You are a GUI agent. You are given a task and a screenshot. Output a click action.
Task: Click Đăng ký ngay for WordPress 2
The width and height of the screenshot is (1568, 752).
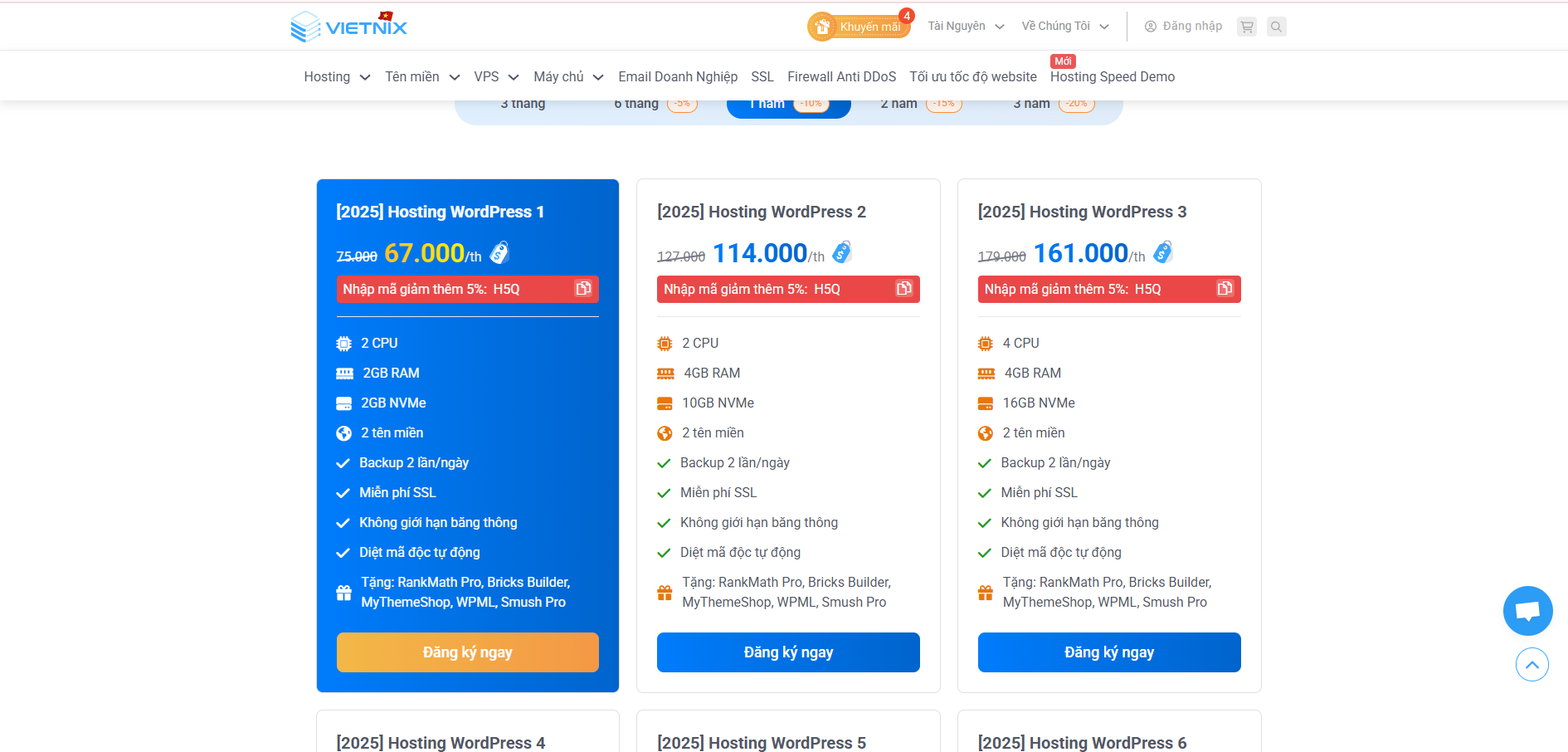click(x=788, y=652)
